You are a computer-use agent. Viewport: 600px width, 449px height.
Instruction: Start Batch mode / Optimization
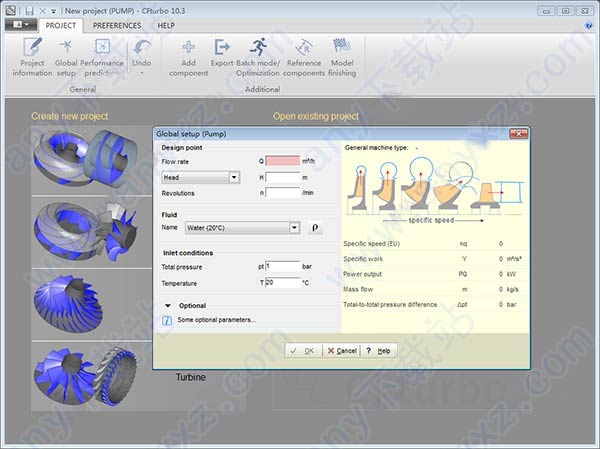coord(258,57)
